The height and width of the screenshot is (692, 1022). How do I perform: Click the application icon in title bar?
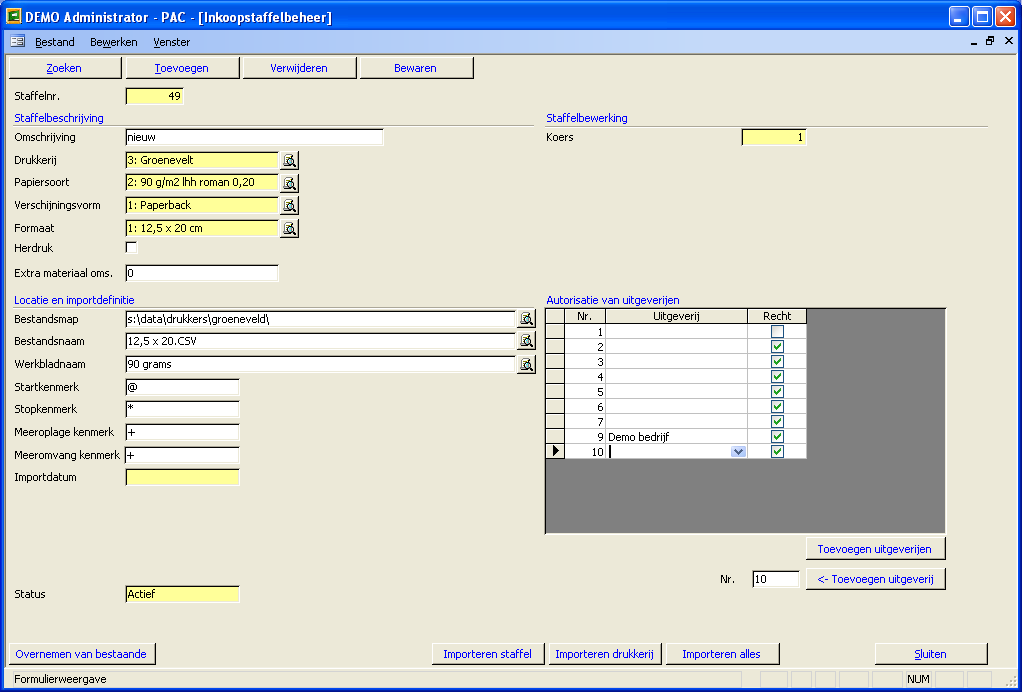coord(13,16)
